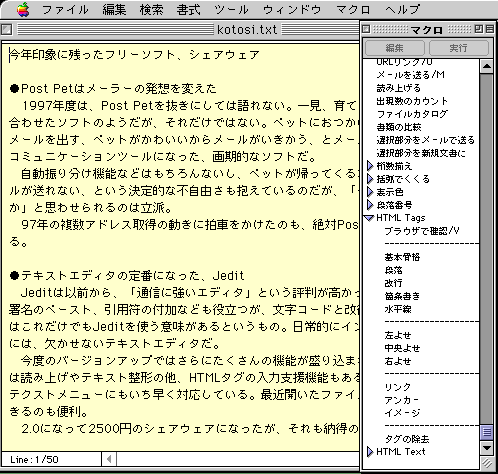
Task: Select the メールを送る/M macro
Action: tap(410, 75)
